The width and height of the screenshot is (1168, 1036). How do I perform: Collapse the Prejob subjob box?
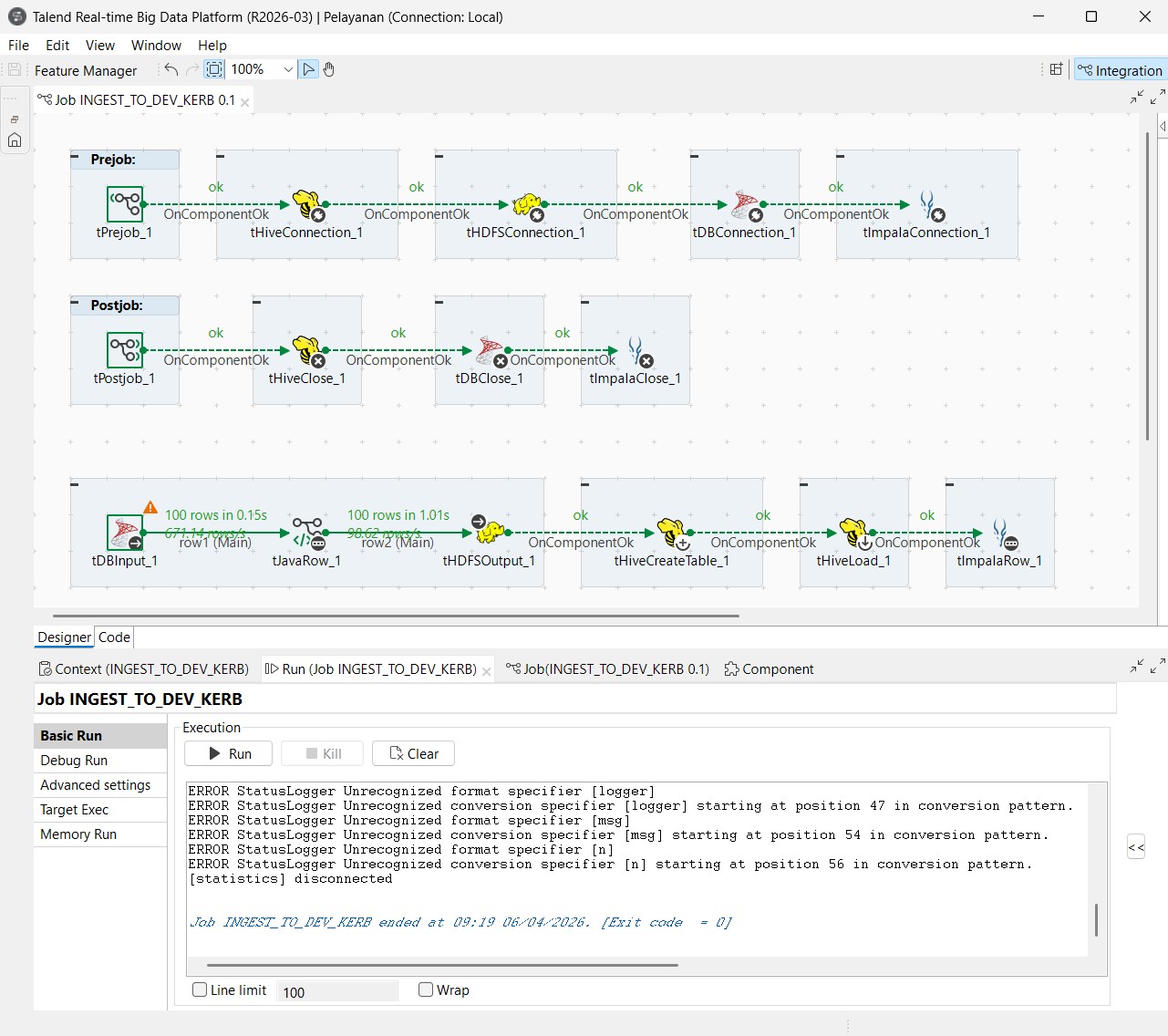tap(75, 157)
